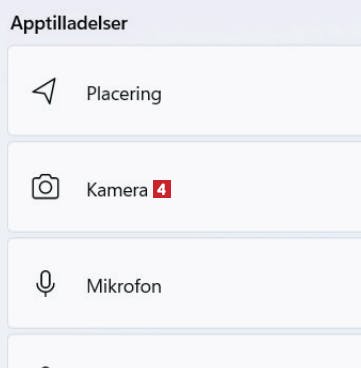
Task: Open the Mikrofon permission entry
Action: (x=184, y=283)
